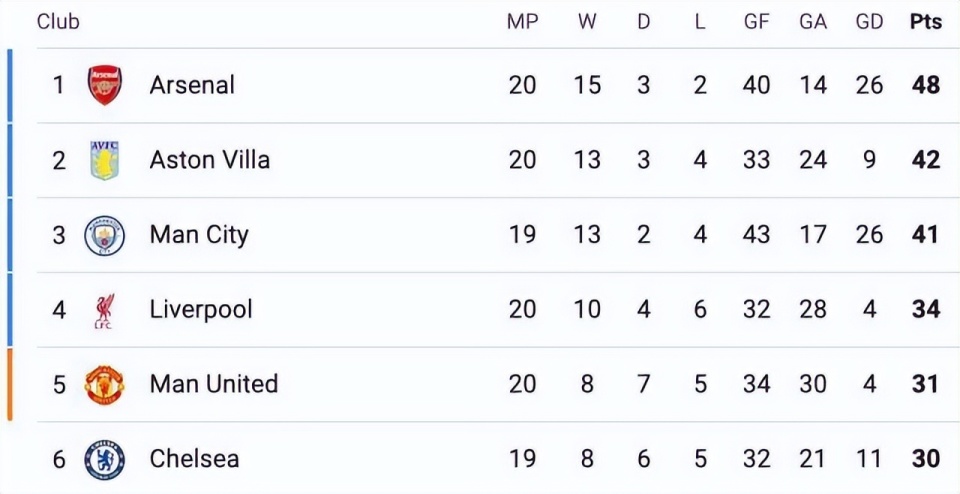Click the Aston Villa crest icon

point(104,160)
